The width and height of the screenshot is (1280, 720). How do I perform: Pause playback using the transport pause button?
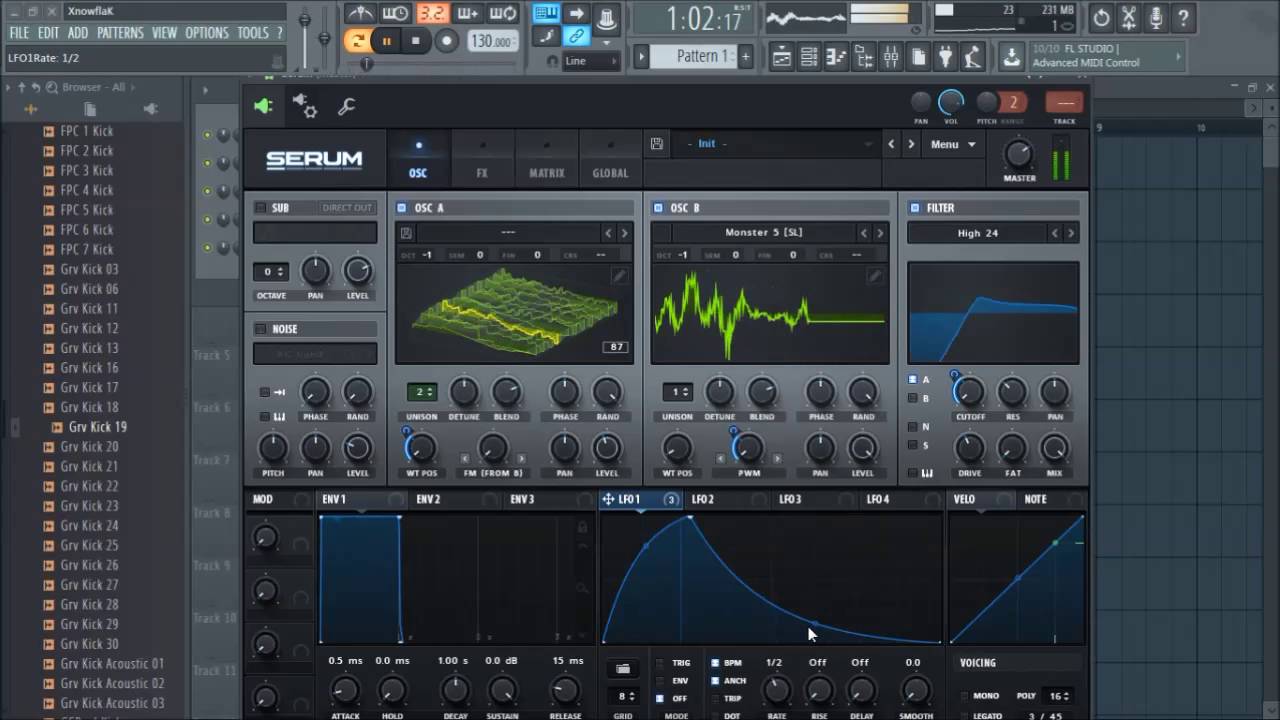click(386, 41)
